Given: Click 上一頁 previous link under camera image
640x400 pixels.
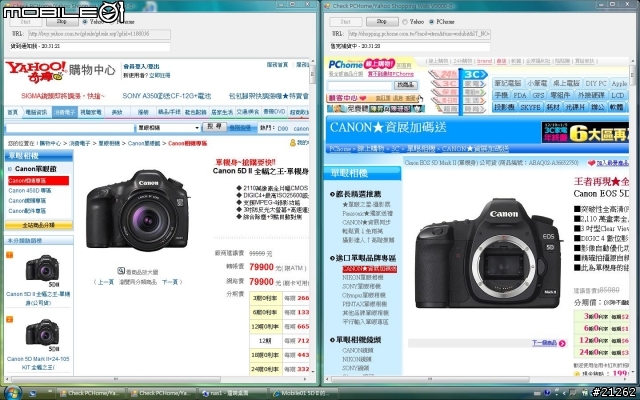Looking at the screenshot, I should (105, 282).
